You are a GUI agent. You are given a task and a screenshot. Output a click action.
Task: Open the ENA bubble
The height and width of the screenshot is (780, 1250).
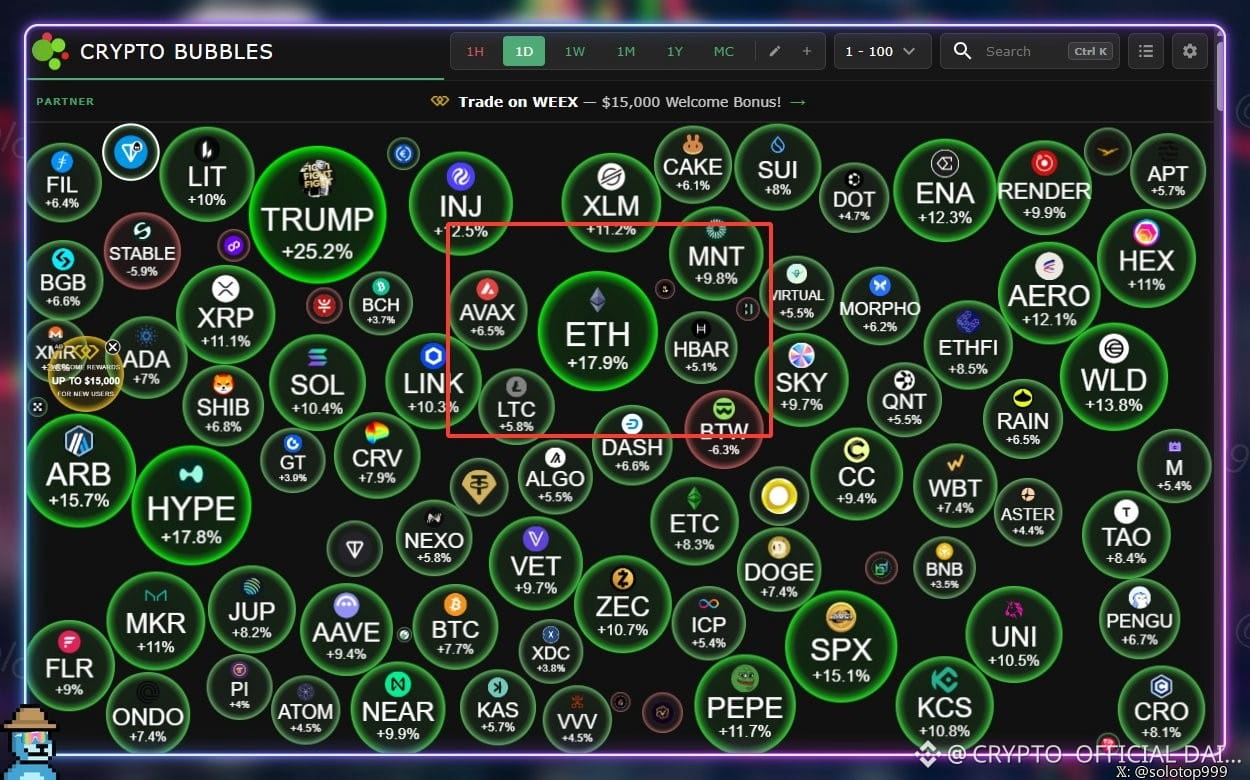point(945,190)
